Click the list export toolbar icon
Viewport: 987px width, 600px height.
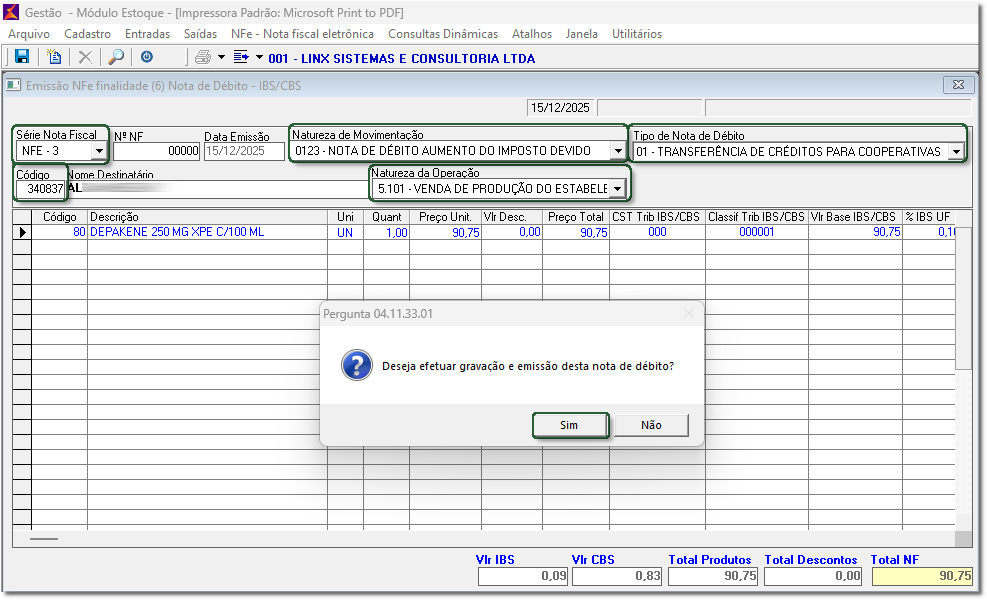coord(241,57)
